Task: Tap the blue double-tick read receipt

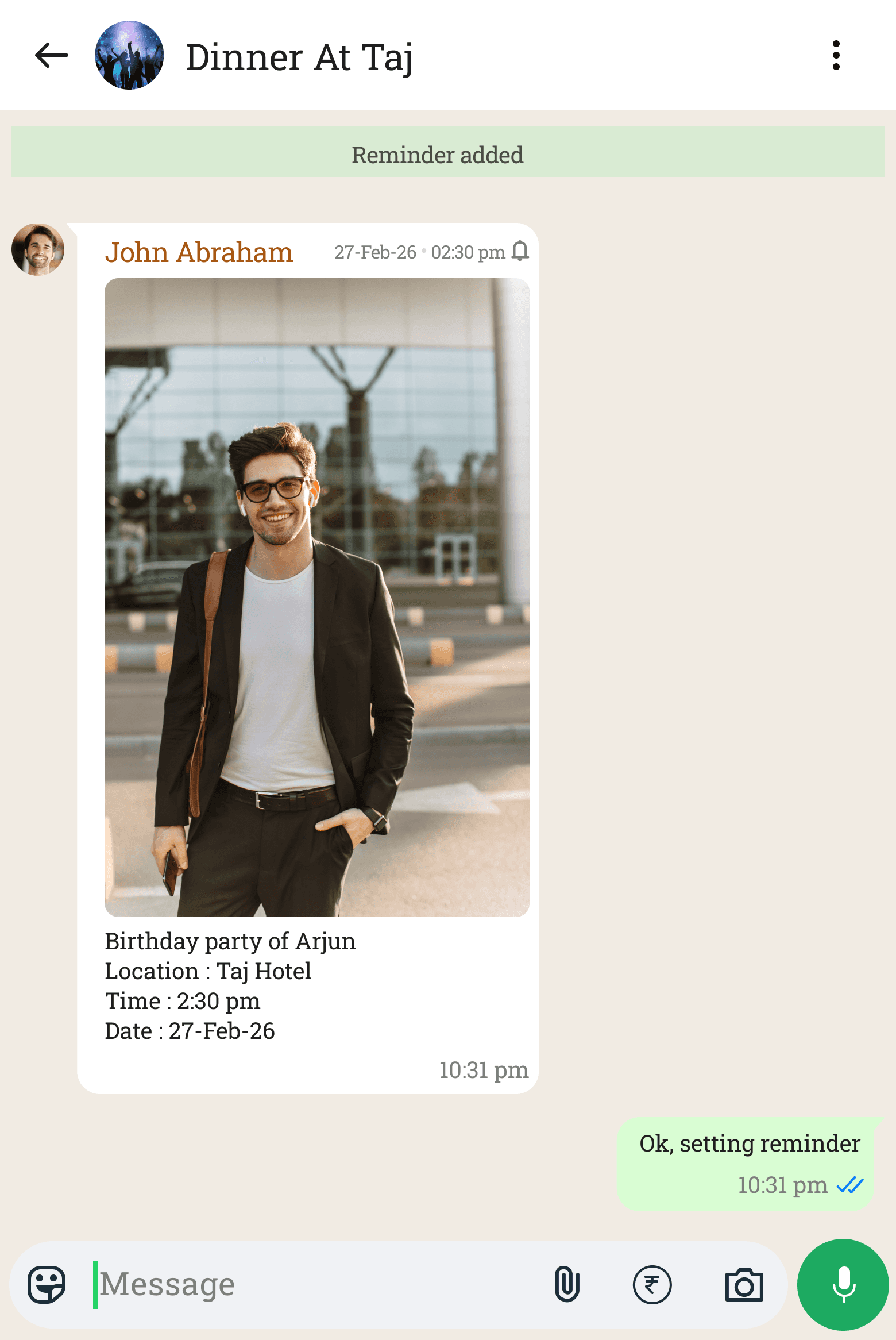Action: [x=850, y=1185]
